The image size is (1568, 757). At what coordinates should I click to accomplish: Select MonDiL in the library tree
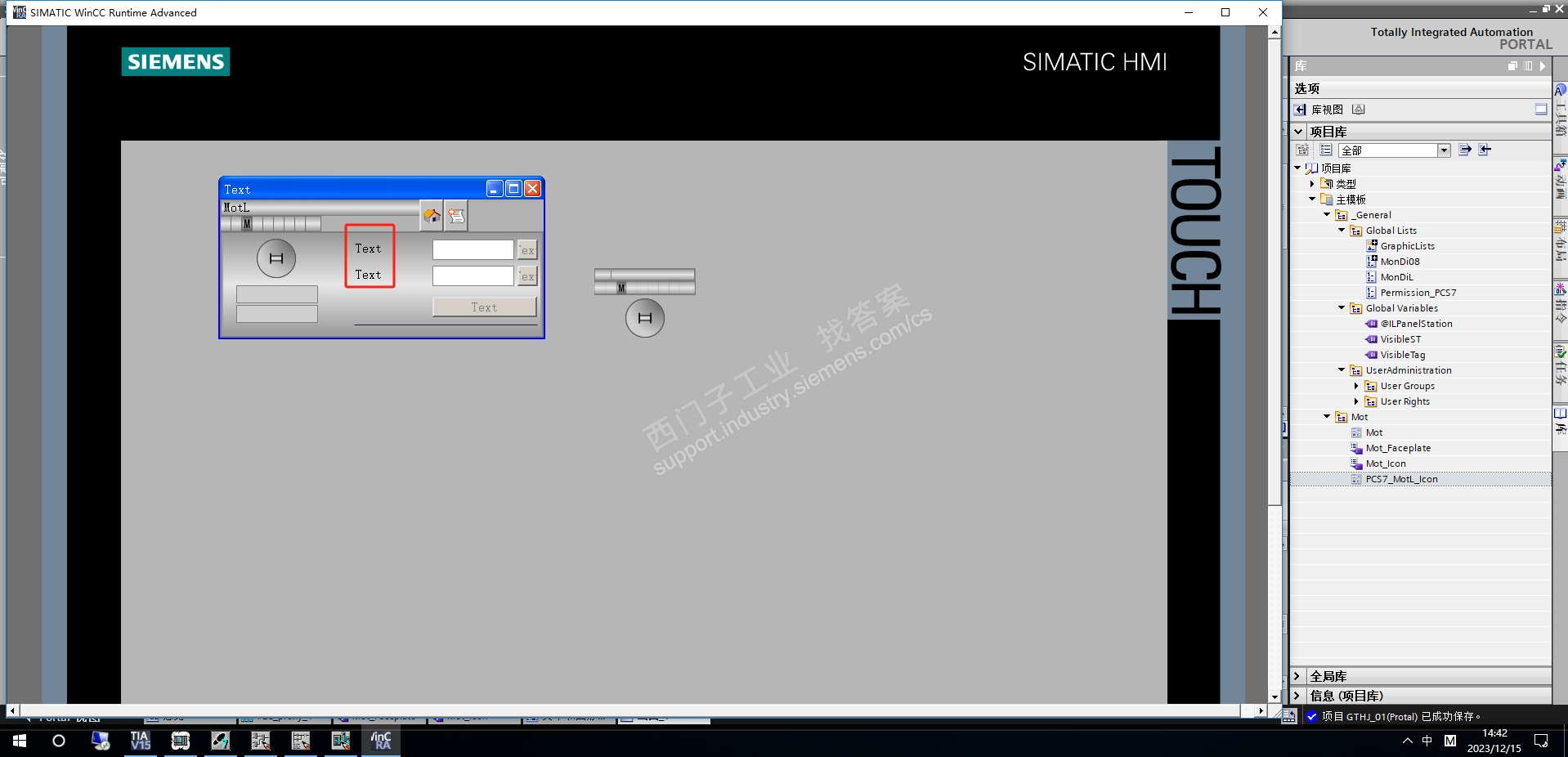point(1396,277)
